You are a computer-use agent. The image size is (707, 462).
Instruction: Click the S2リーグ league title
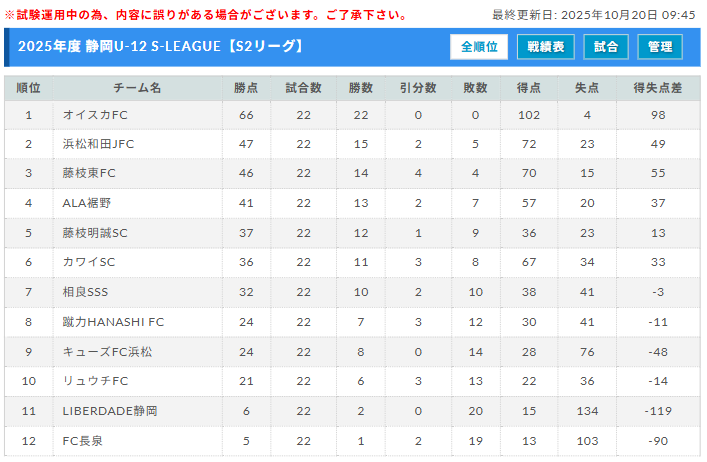[x=160, y=47]
